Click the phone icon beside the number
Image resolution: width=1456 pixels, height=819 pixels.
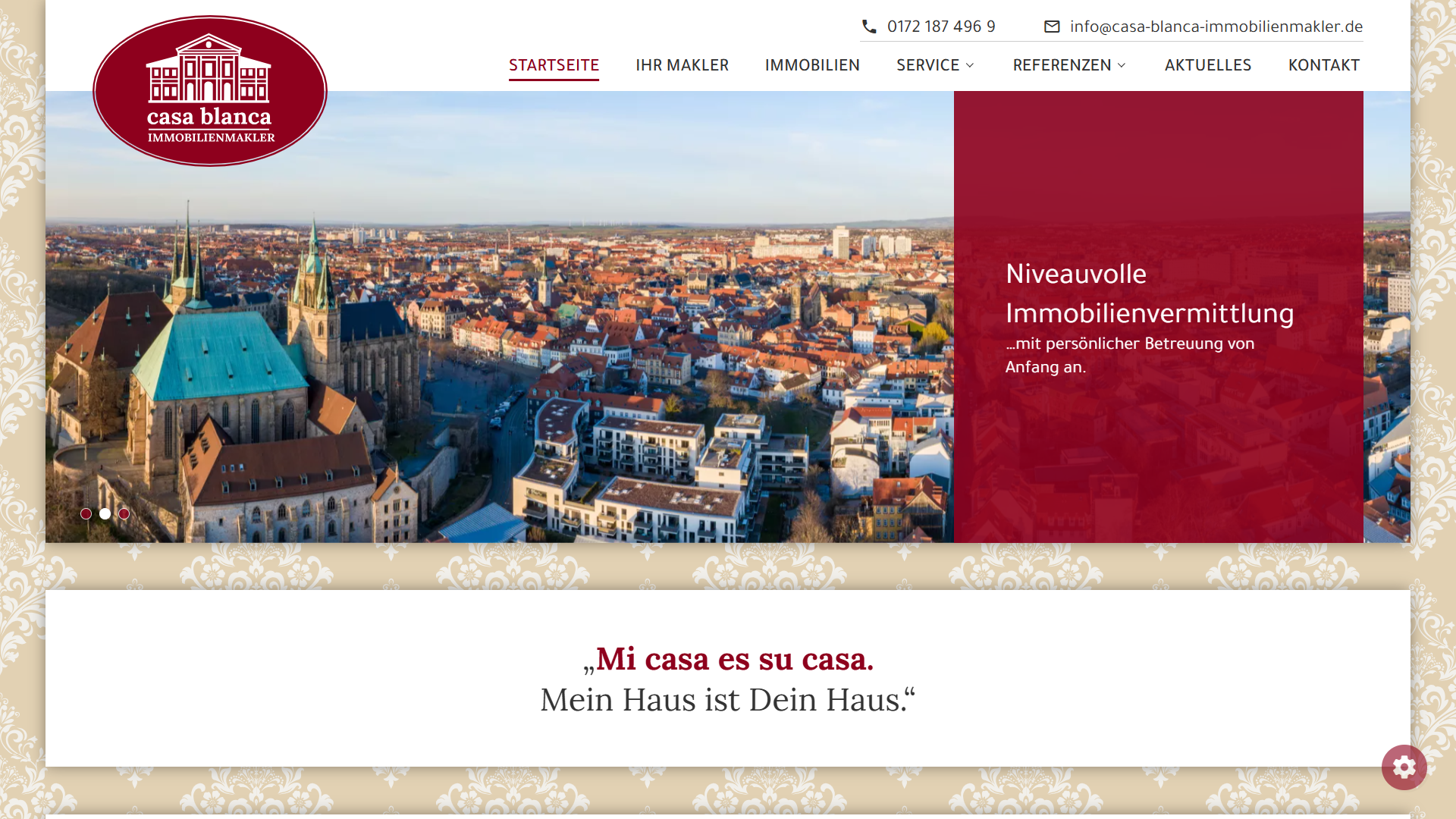tap(869, 27)
